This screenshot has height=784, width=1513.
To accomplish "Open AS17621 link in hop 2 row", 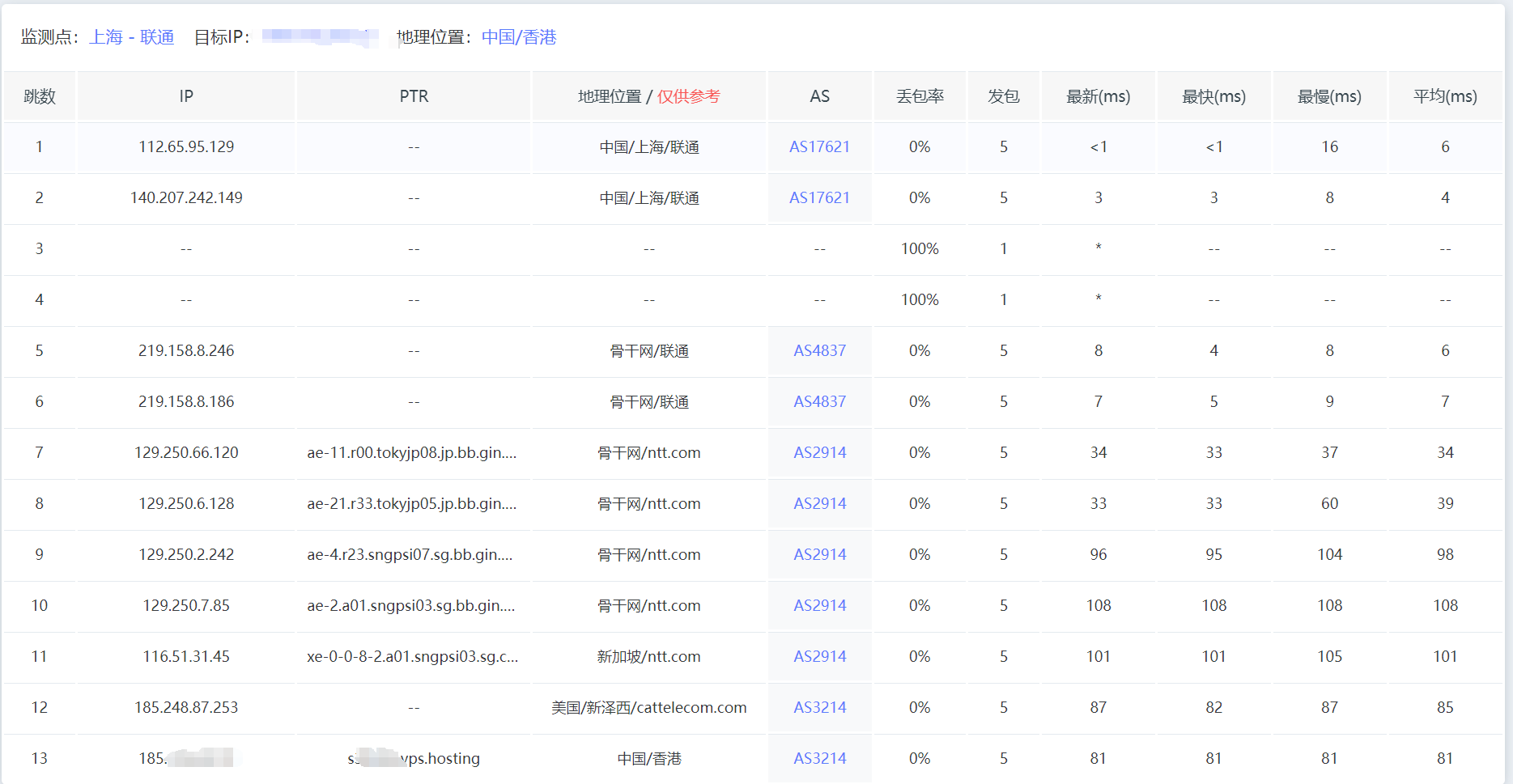I will tap(819, 197).
